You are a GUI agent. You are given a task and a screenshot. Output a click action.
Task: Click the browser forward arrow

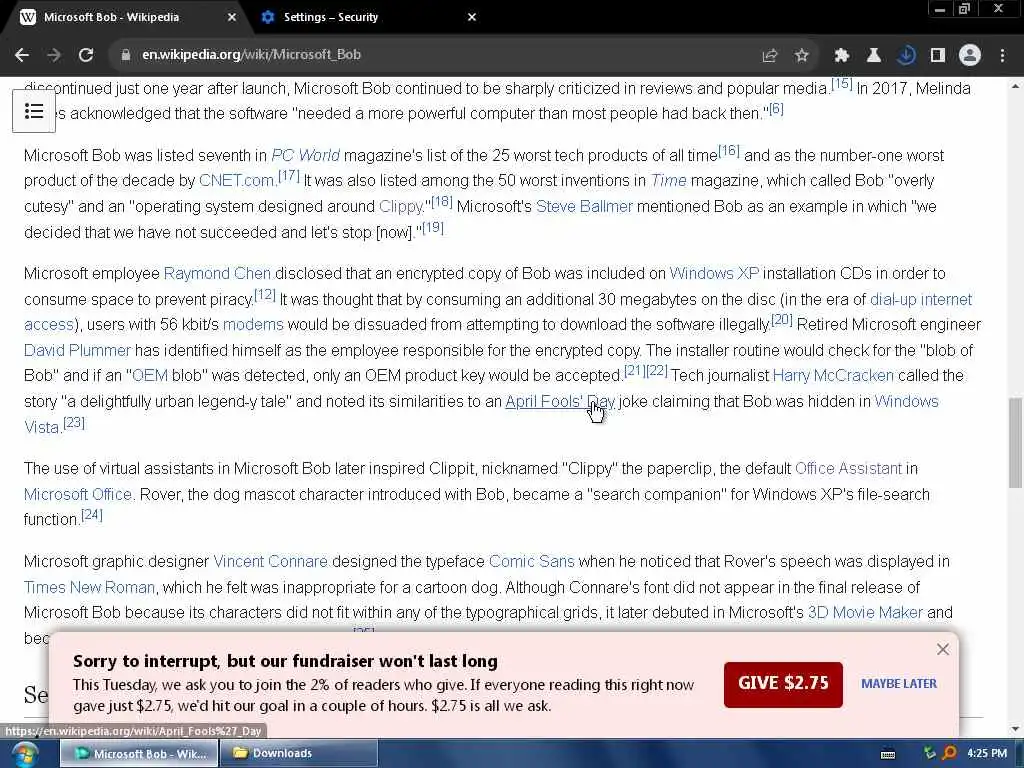point(54,55)
